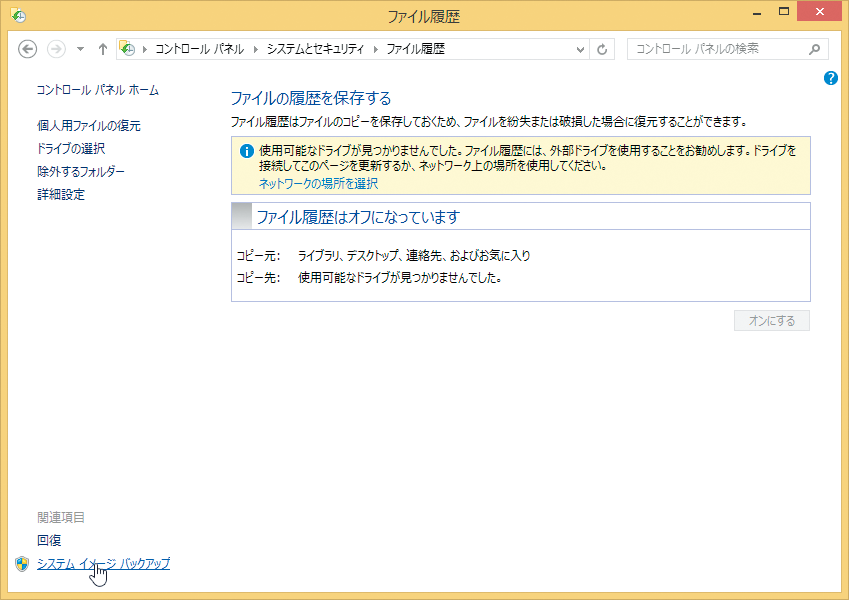Click the 関連項目 label
Screen dimensions: 849x600
[61, 518]
